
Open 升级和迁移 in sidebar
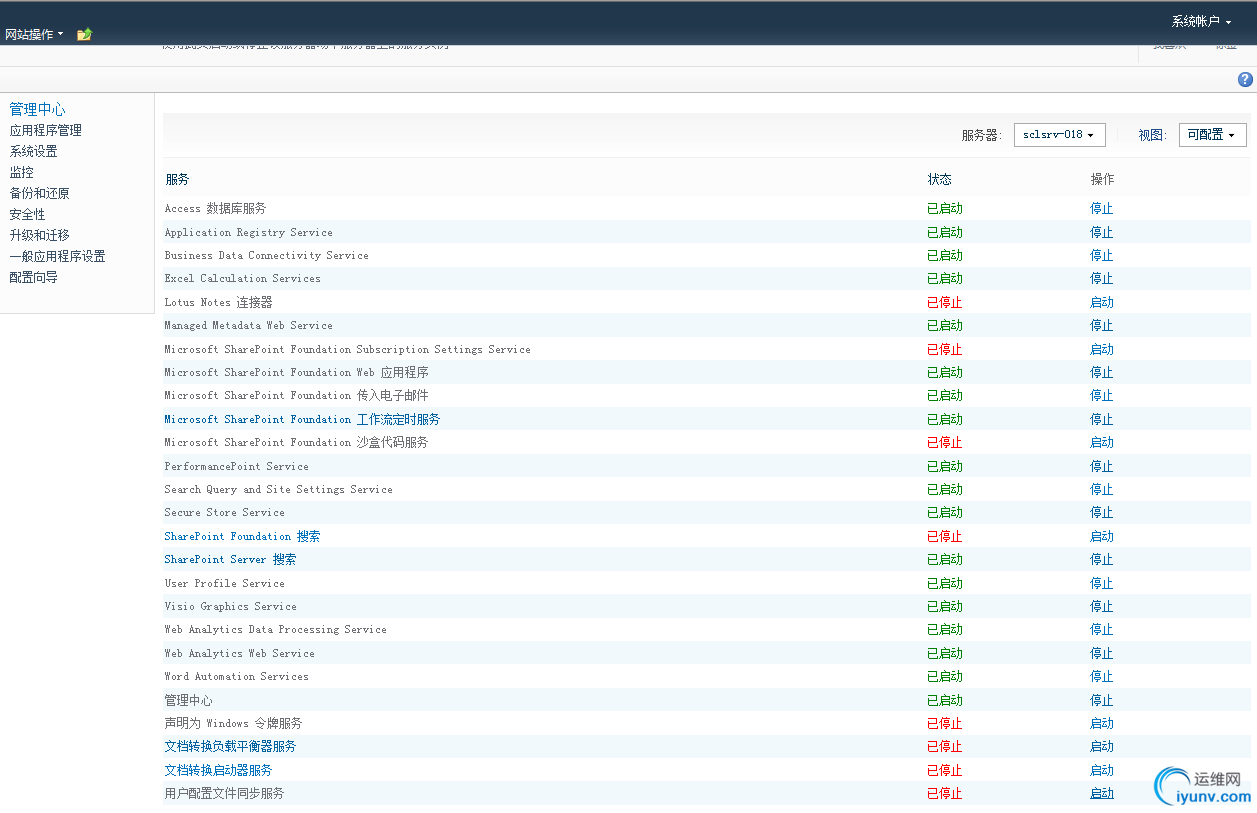point(40,235)
